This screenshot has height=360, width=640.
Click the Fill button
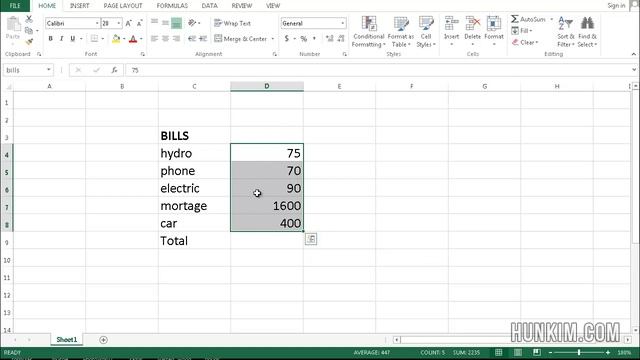[522, 31]
